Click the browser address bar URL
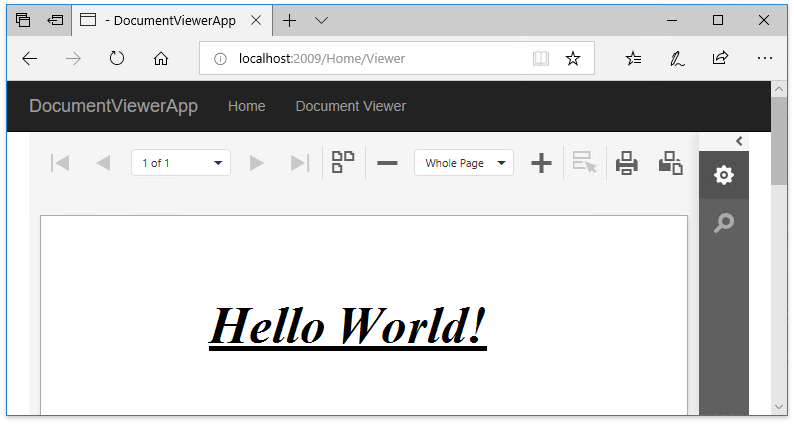The height and width of the screenshot is (424, 794). tap(322, 58)
